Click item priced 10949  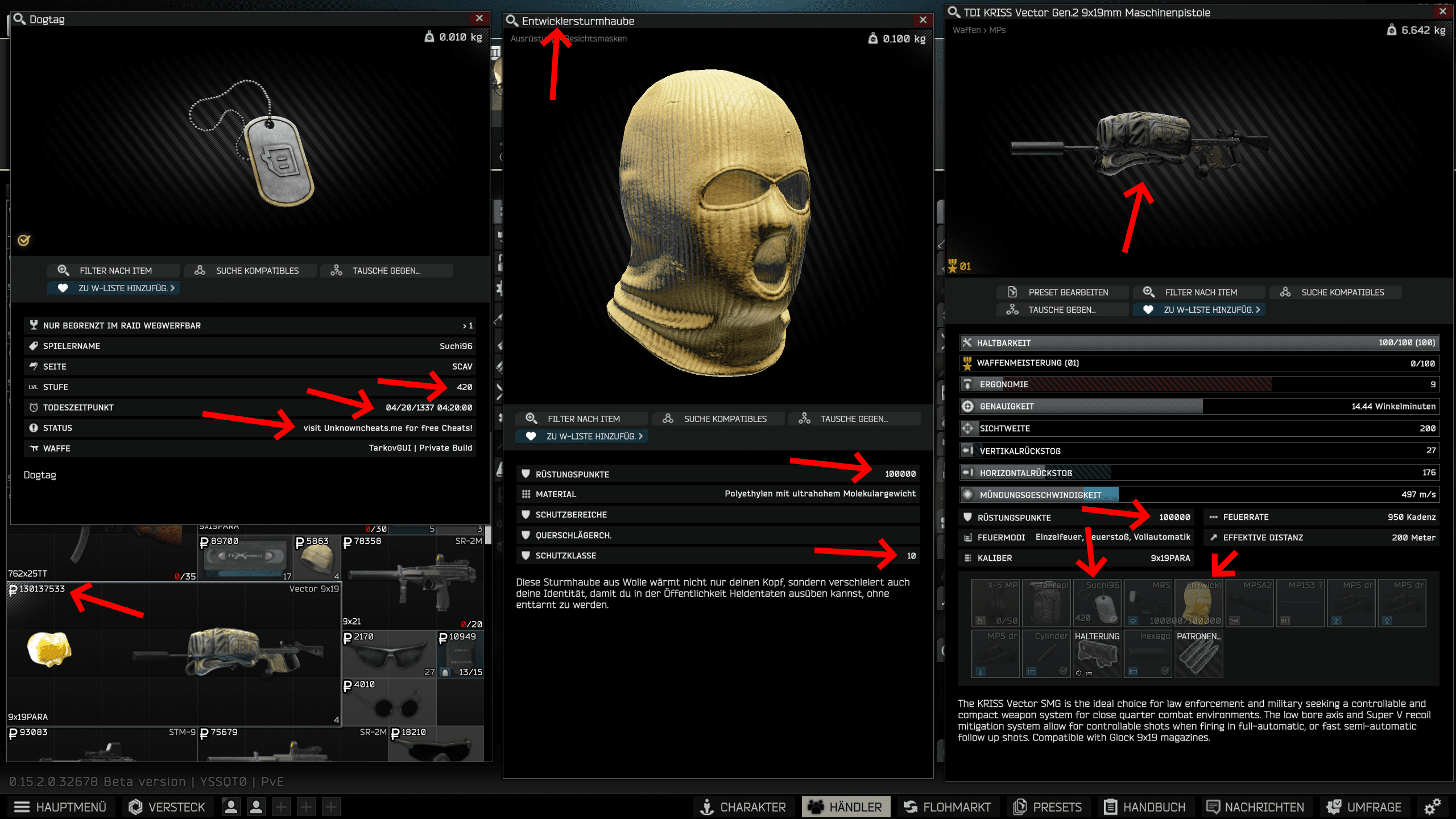(461, 654)
